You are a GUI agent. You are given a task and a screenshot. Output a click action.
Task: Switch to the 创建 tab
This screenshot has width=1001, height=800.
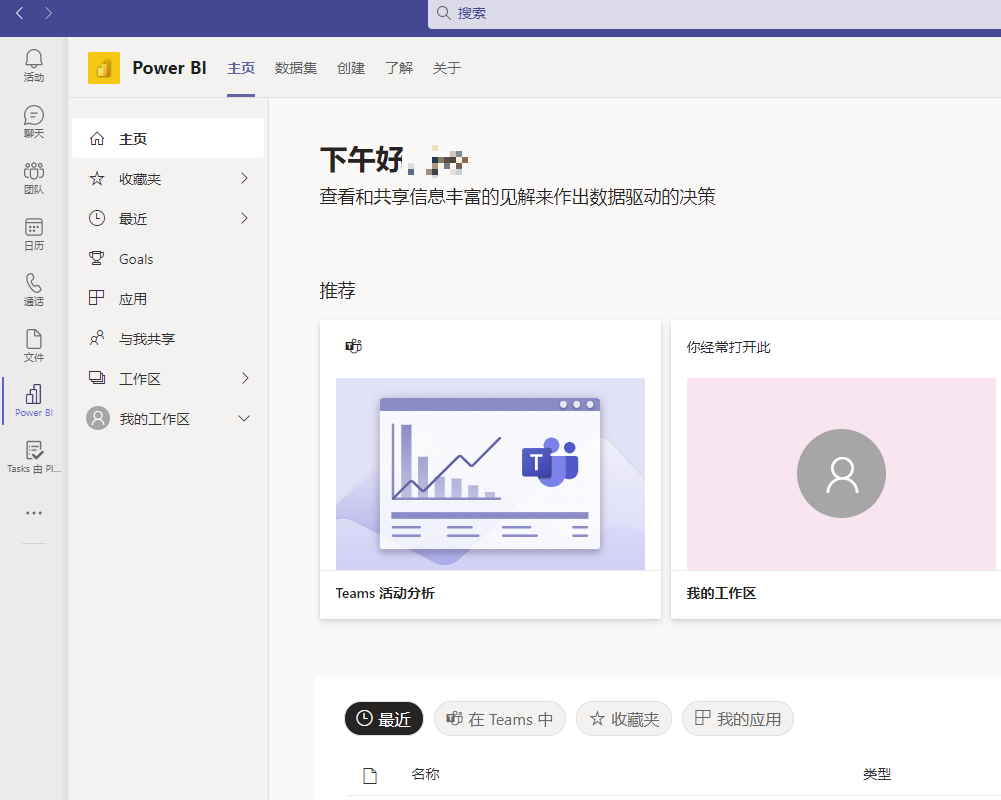coord(351,68)
